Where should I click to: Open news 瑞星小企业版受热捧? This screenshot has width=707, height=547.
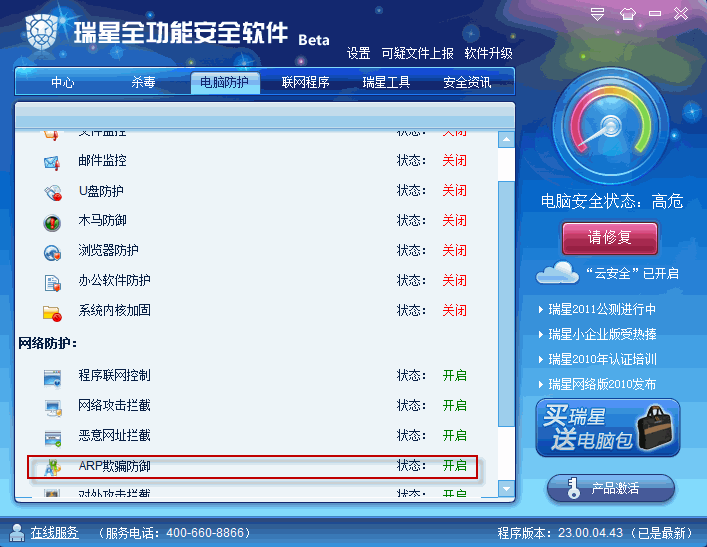pos(602,334)
